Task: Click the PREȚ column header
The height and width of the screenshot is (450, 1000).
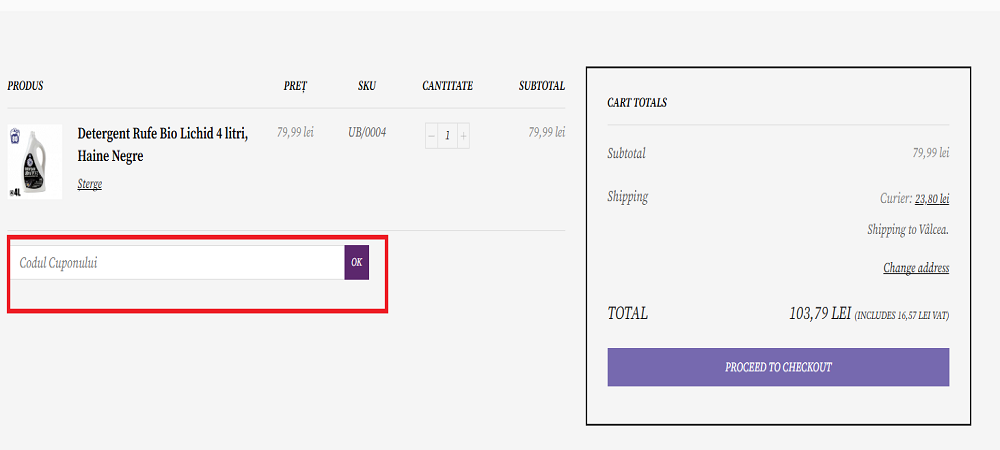Action: (295, 86)
